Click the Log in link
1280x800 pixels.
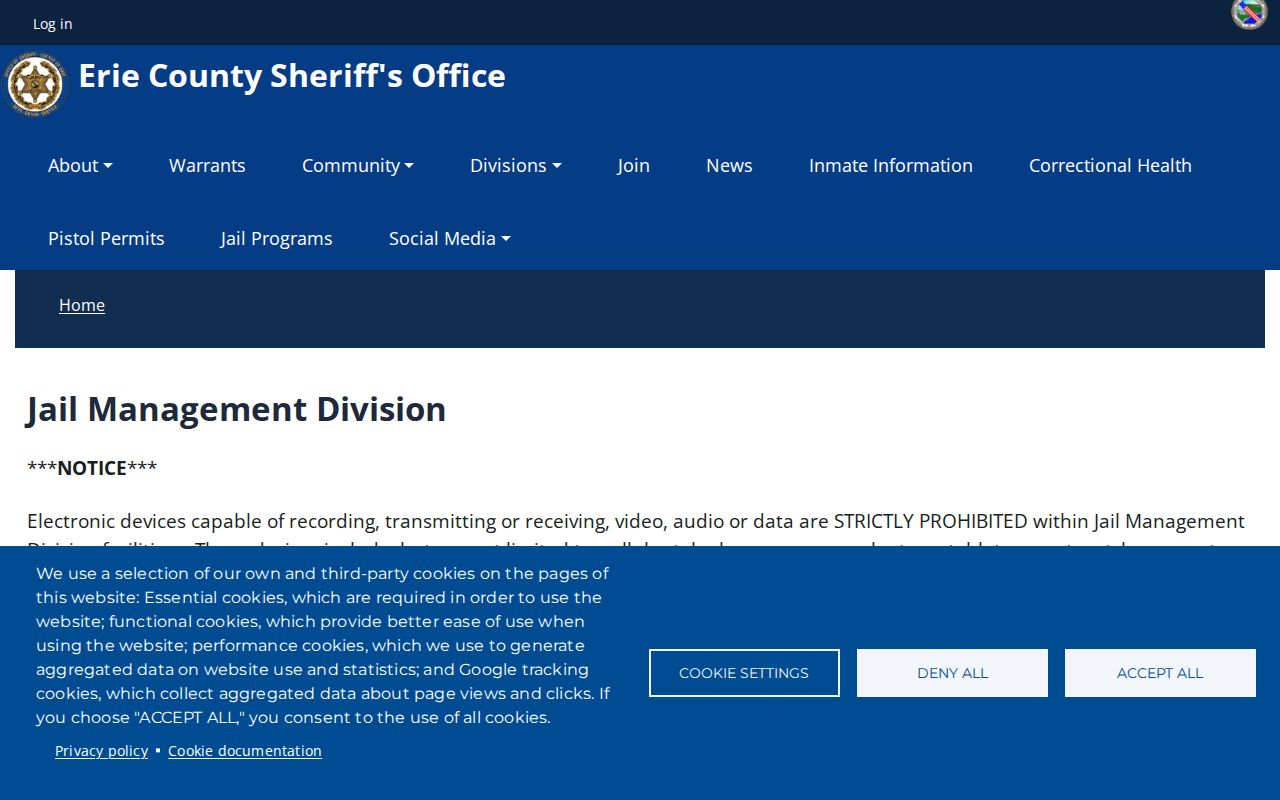tap(53, 24)
